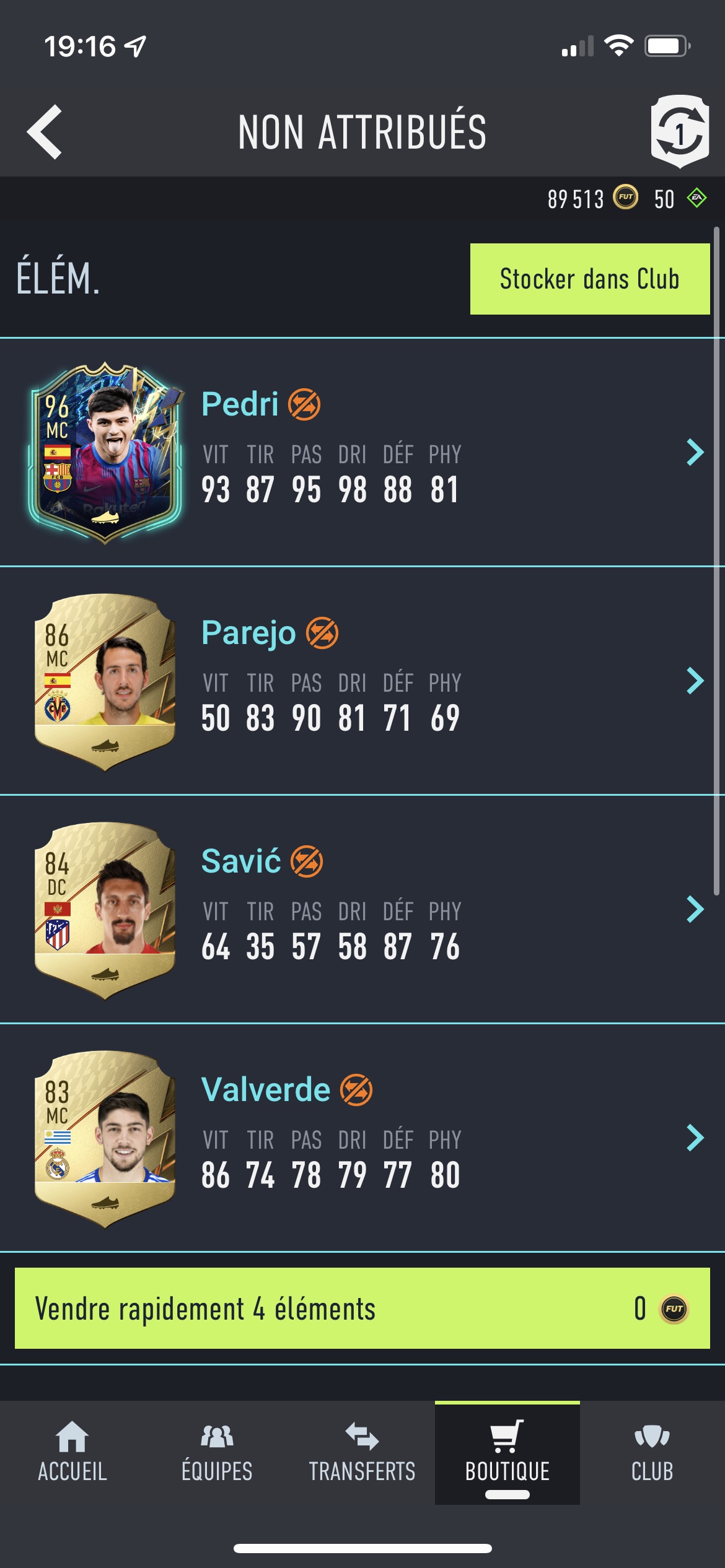Expand Parejo's details chevron
The image size is (725, 1568).
(695, 681)
